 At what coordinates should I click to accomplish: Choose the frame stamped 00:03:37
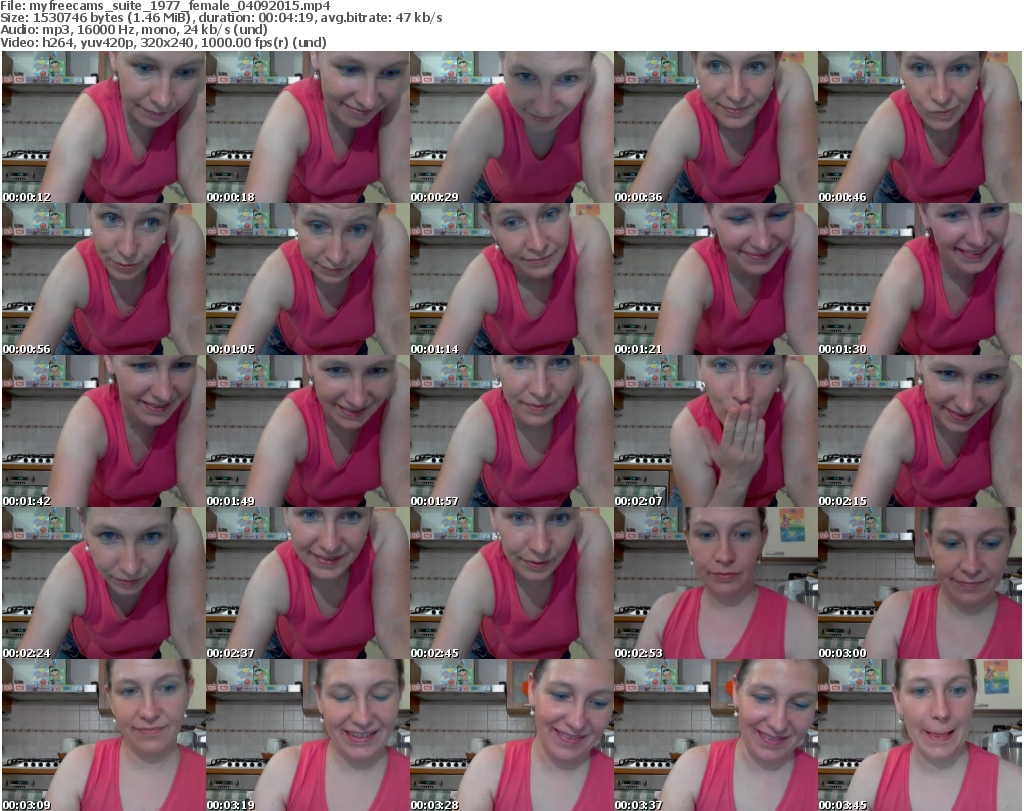[x=716, y=735]
